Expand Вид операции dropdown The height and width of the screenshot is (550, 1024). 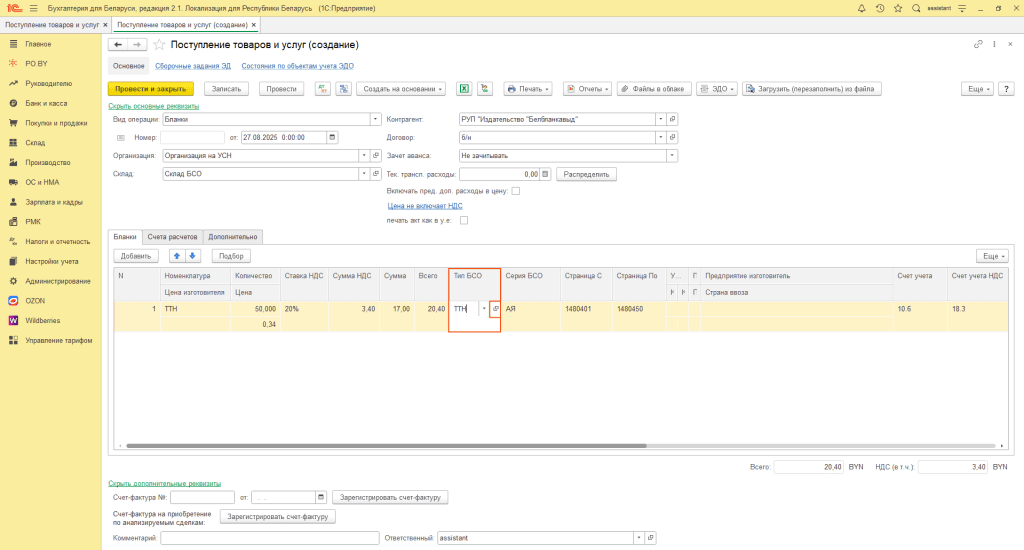375,119
